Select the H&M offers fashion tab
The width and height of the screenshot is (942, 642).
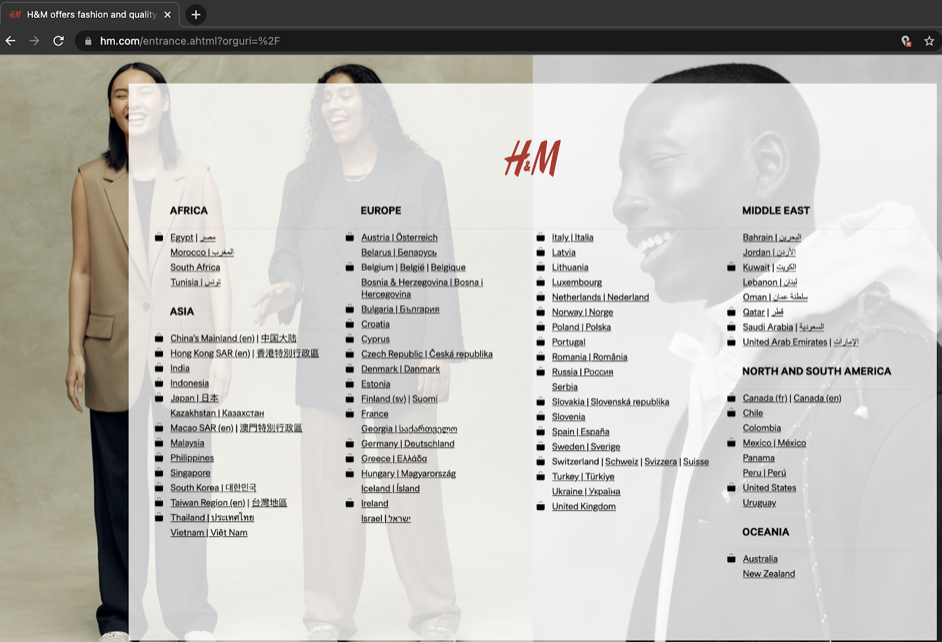pos(90,14)
